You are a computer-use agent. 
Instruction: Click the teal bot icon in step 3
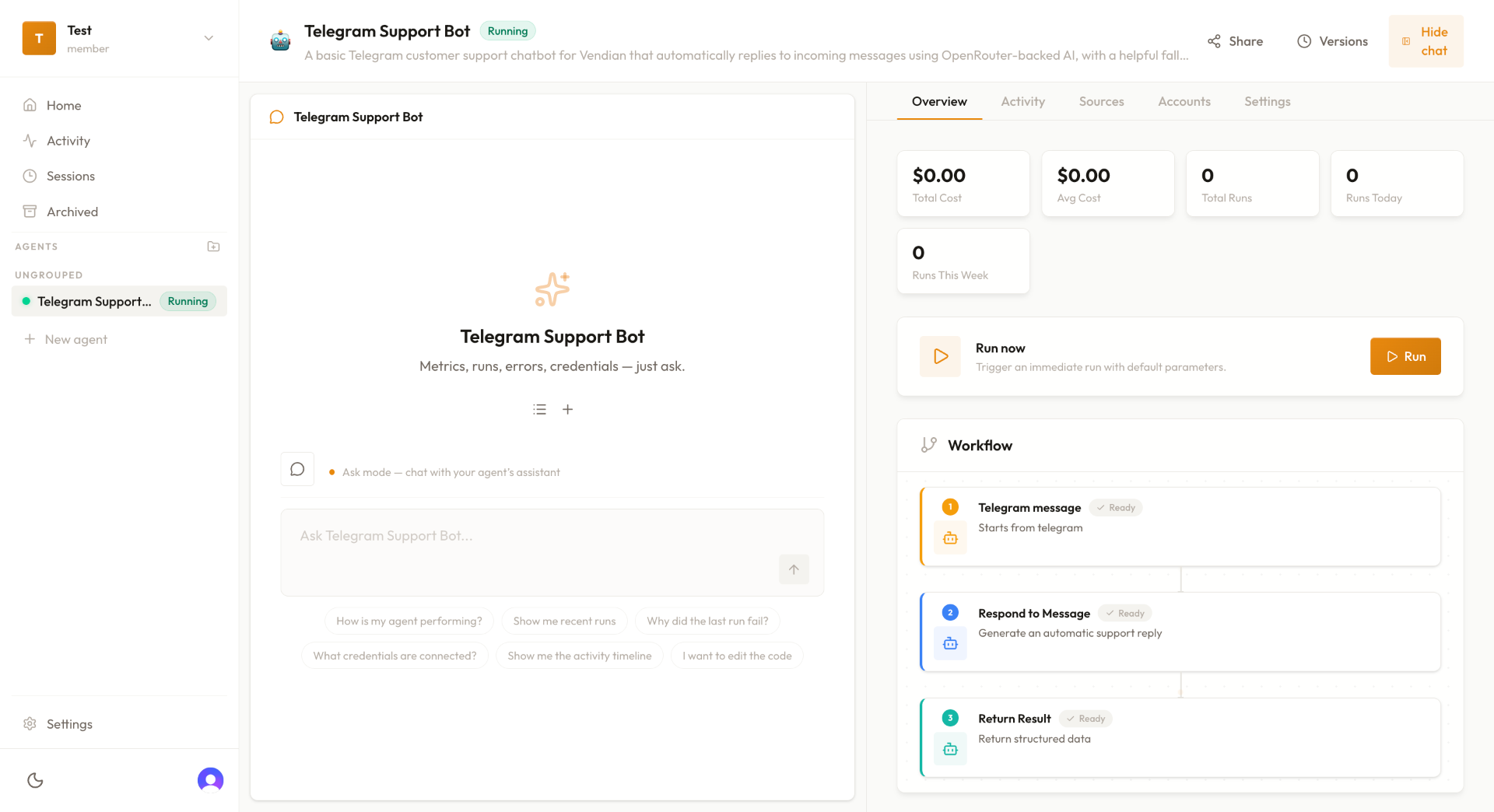[x=950, y=749]
